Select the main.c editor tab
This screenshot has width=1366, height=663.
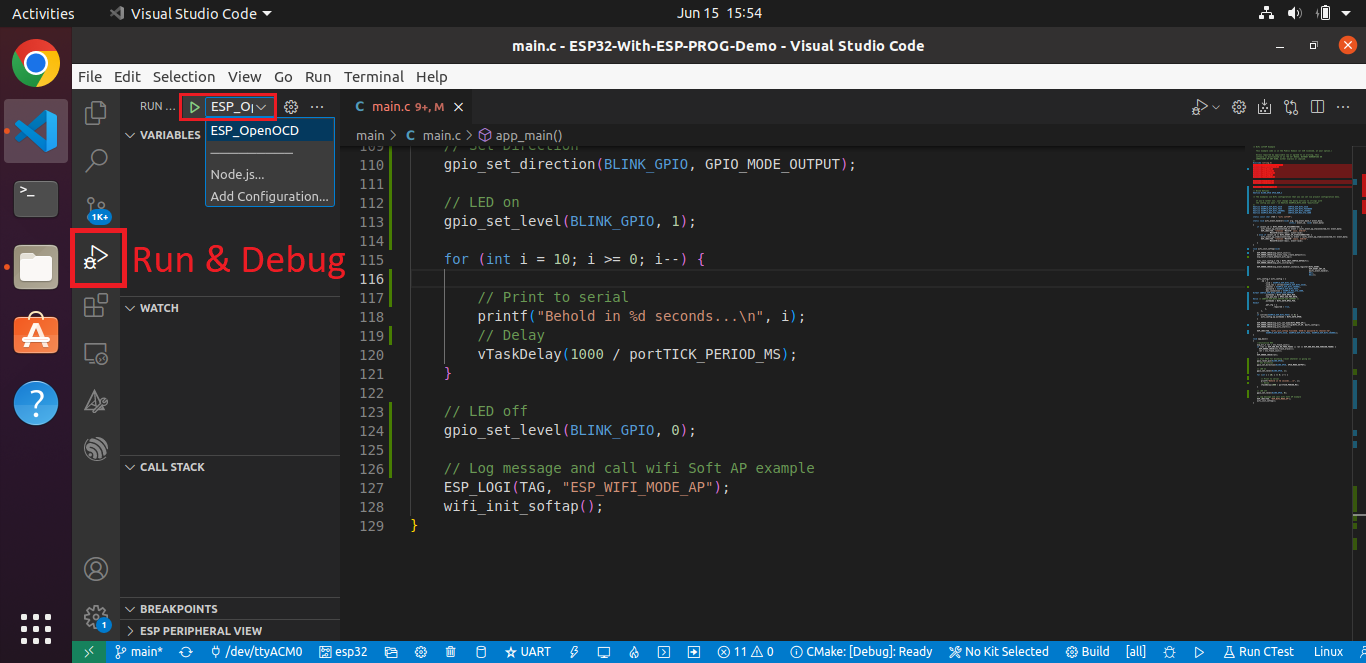[407, 107]
